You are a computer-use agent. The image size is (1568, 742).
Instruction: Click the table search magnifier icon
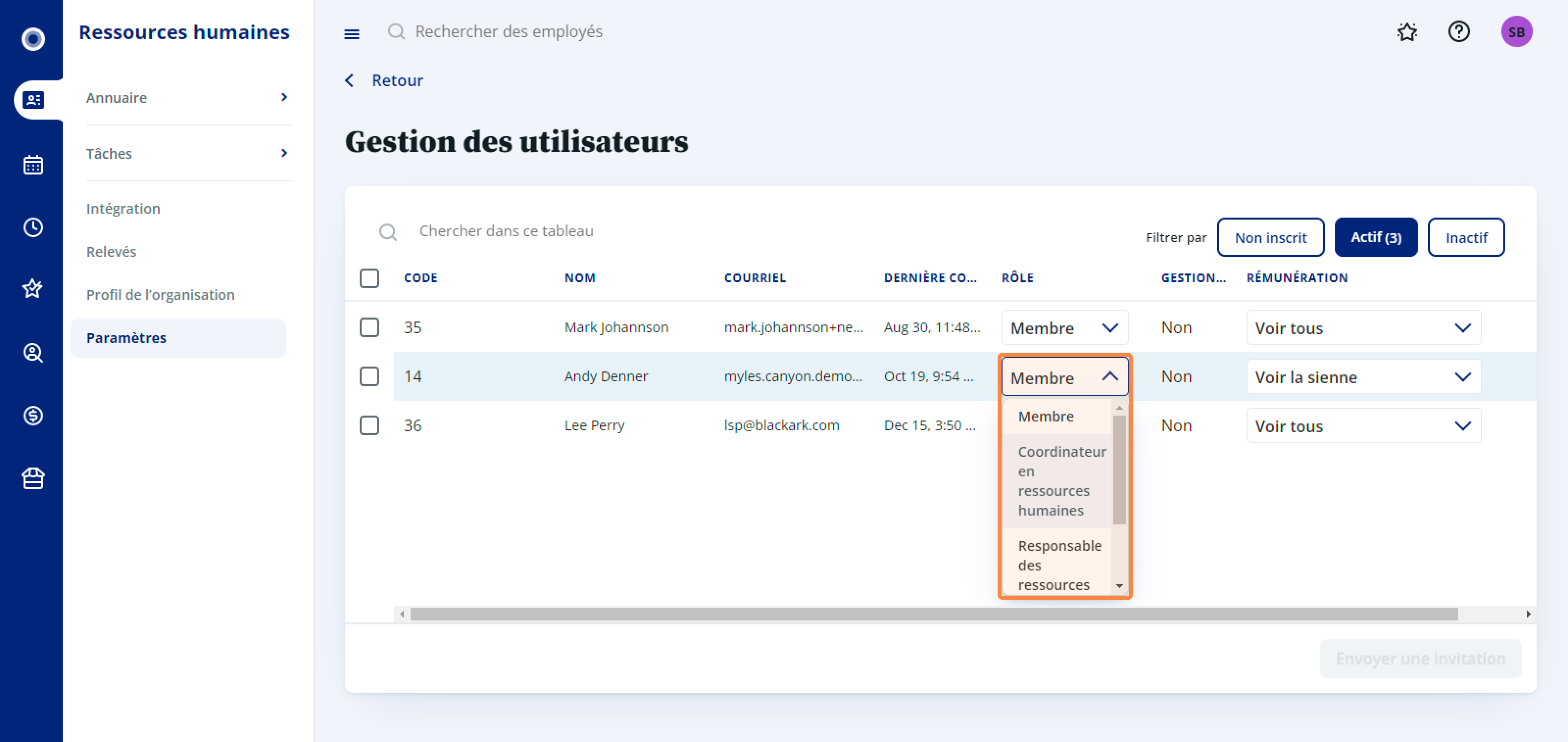coord(388,232)
